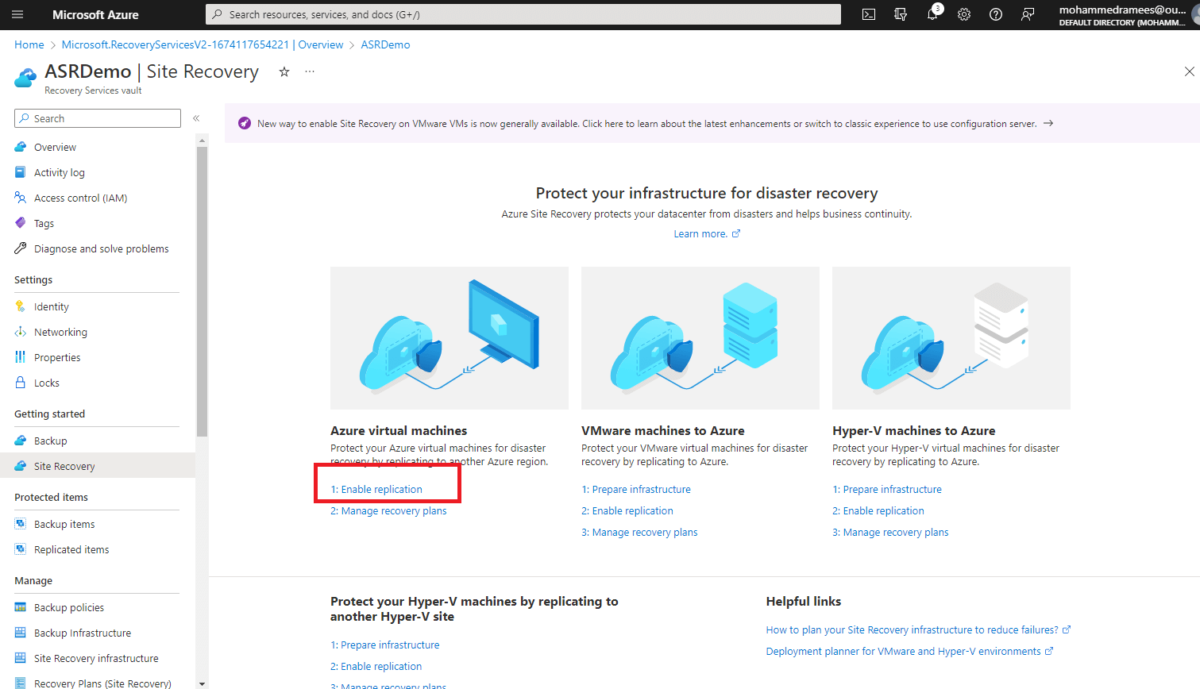Open the ellipsis menu next to ASRDemo
The width and height of the screenshot is (1200, 689).
click(x=309, y=71)
